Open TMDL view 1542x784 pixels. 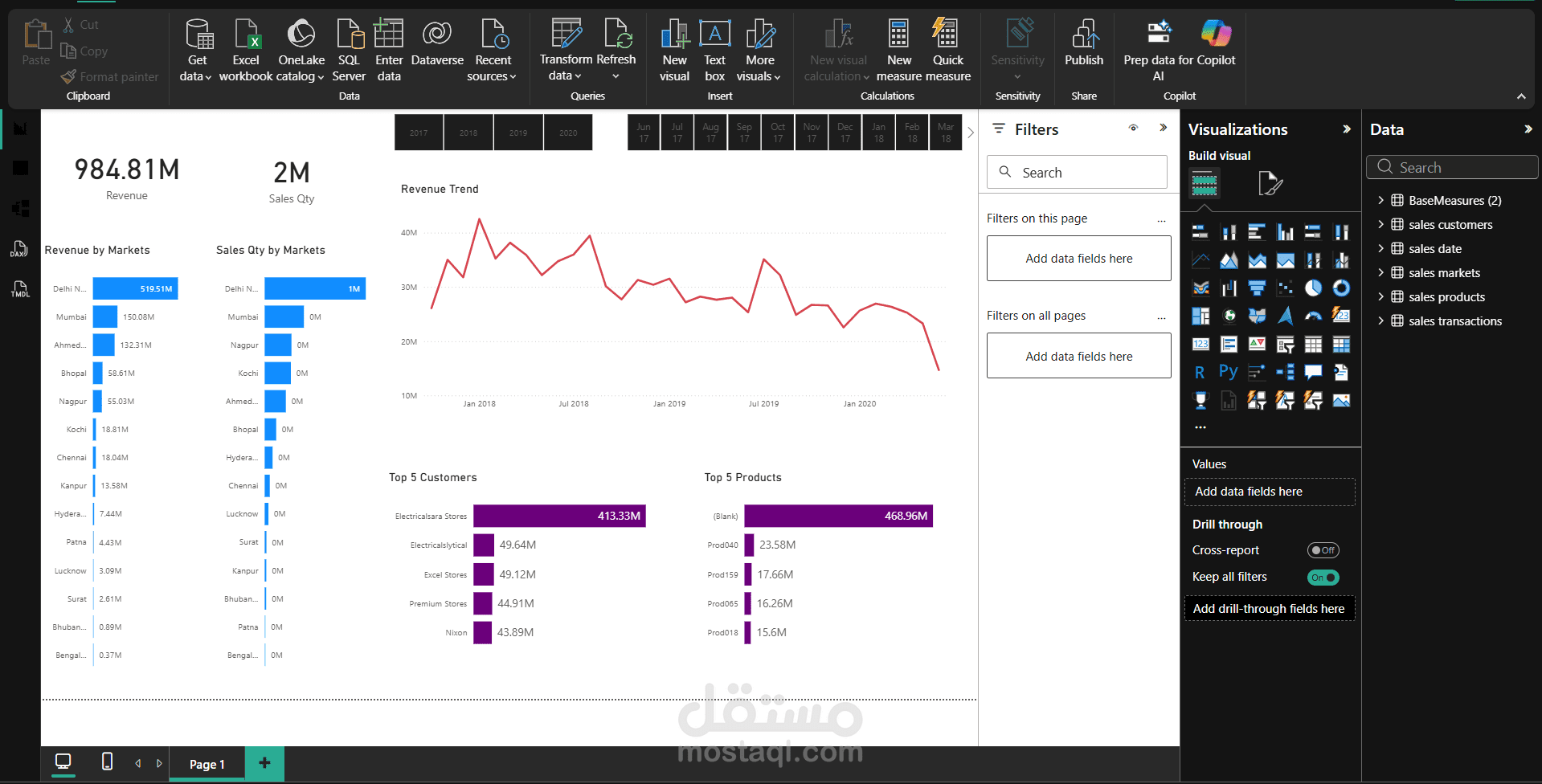coord(20,289)
